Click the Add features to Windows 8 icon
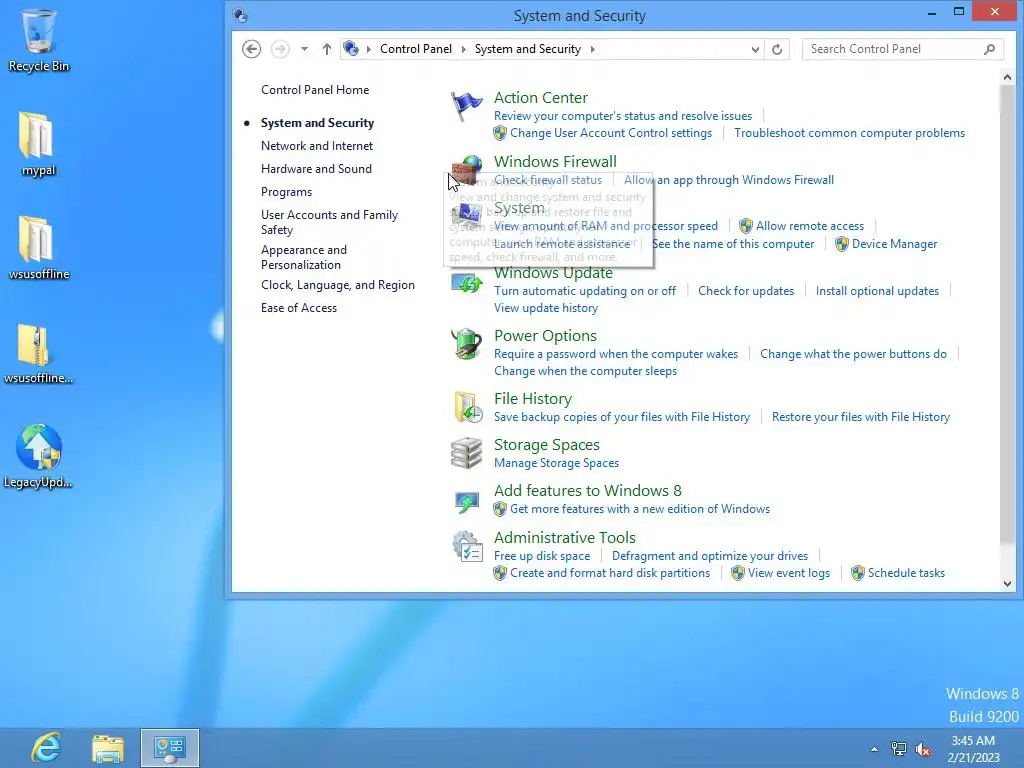Screen dimensions: 1024x768 pos(466,502)
